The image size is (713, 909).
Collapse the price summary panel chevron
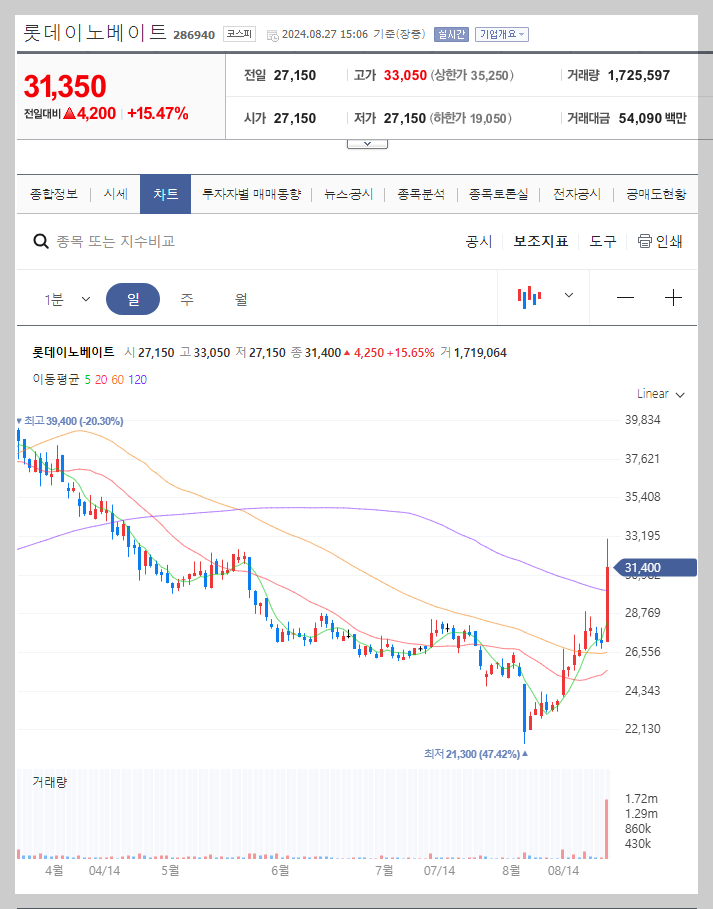(367, 142)
